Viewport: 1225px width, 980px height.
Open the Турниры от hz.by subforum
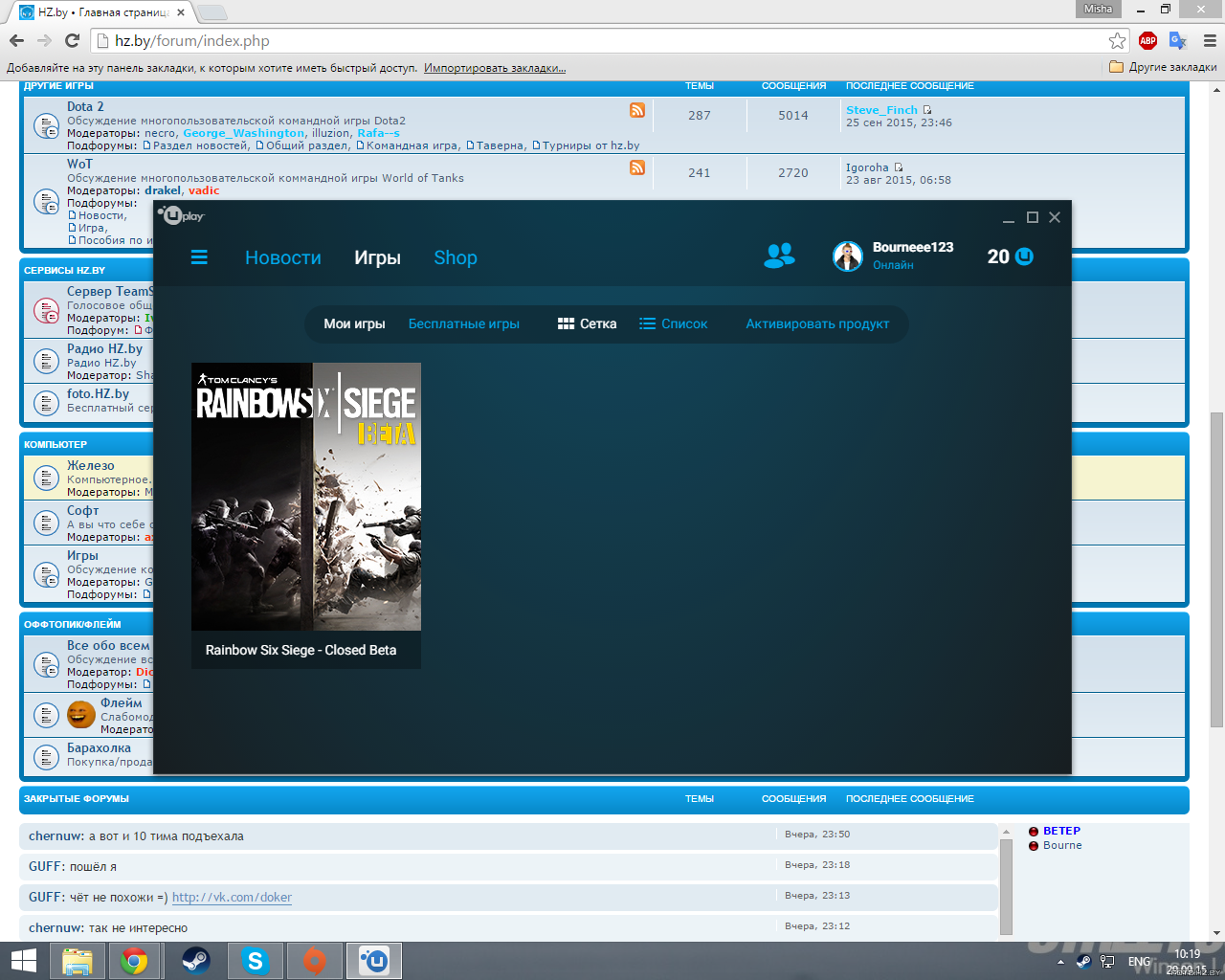(x=590, y=145)
